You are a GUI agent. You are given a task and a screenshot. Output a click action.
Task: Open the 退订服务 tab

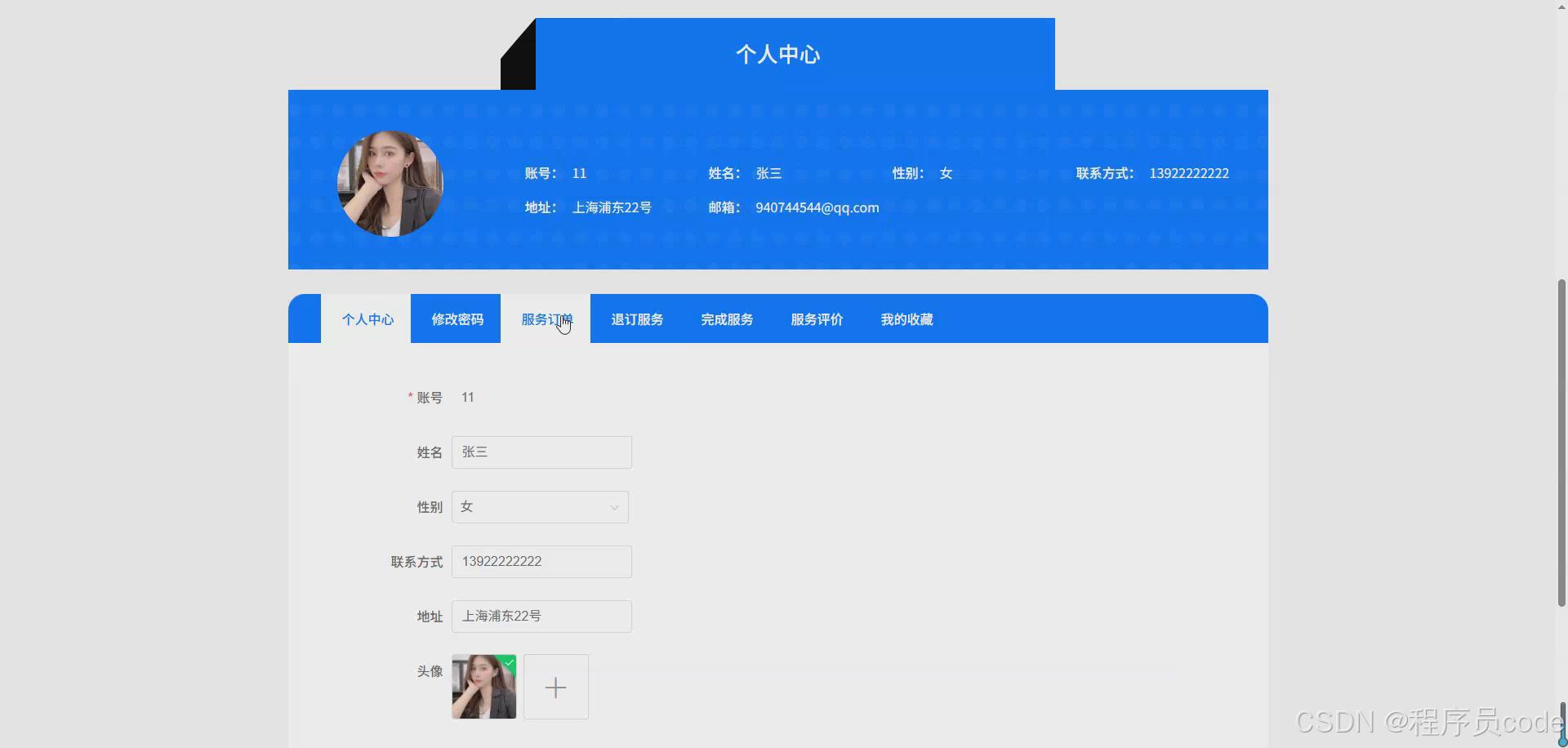636,319
